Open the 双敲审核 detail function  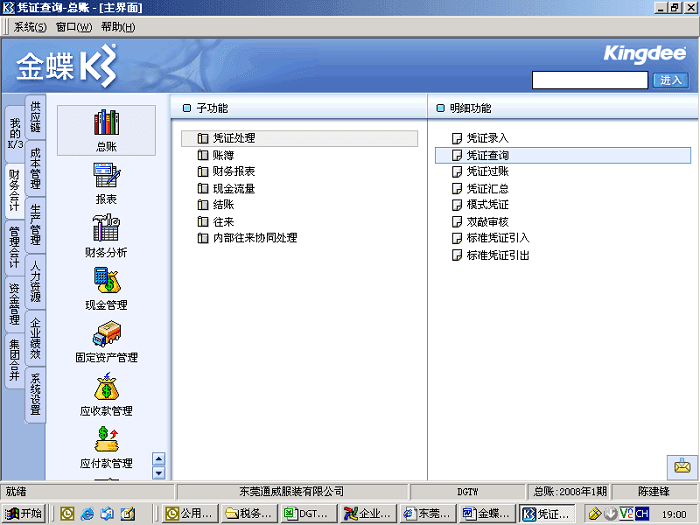point(480,222)
